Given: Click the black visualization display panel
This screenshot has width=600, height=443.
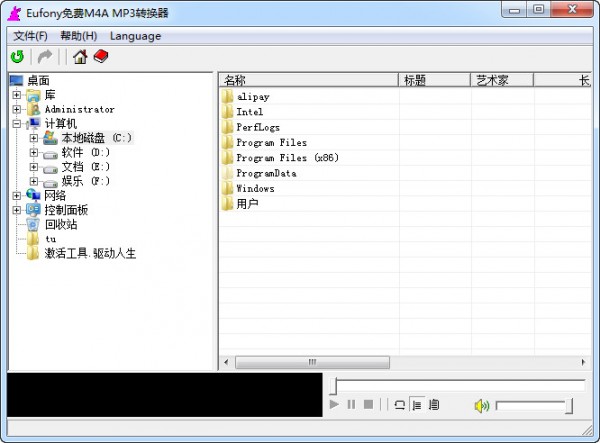Looking at the screenshot, I should pos(165,395).
